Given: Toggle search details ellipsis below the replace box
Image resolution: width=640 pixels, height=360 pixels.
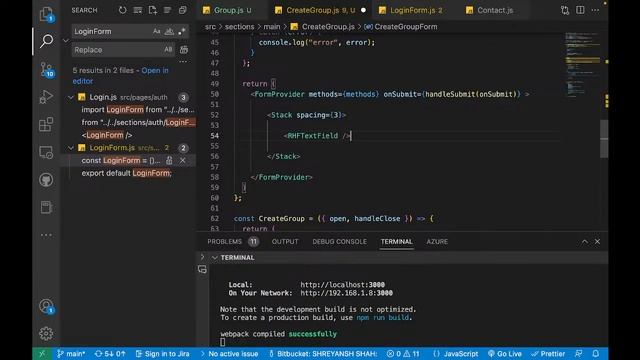Looking at the screenshot, I should click(183, 62).
